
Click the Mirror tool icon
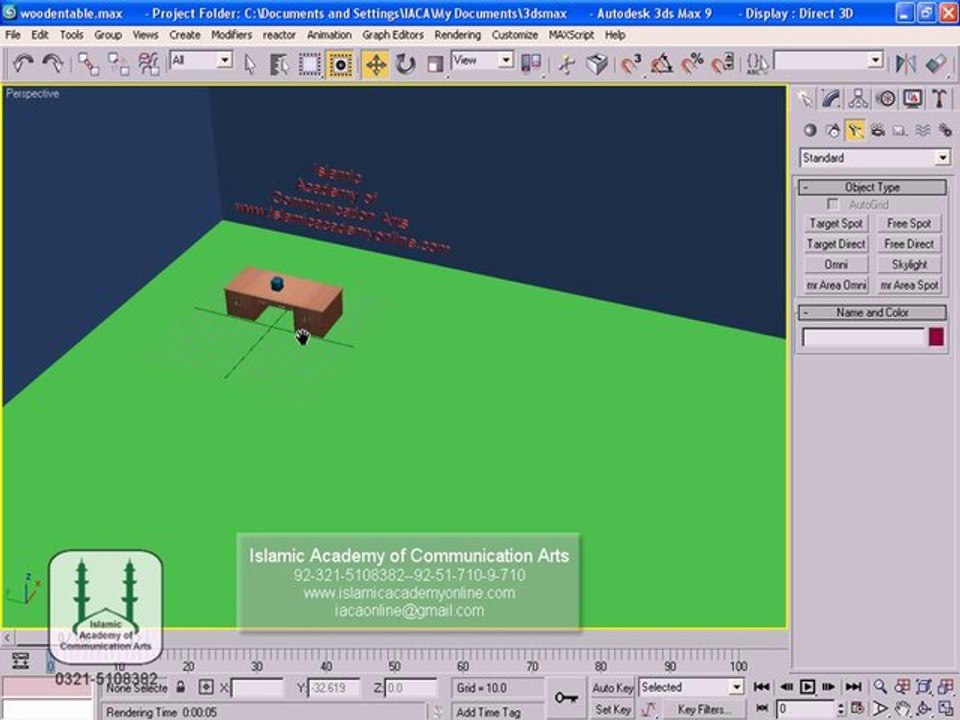[906, 64]
